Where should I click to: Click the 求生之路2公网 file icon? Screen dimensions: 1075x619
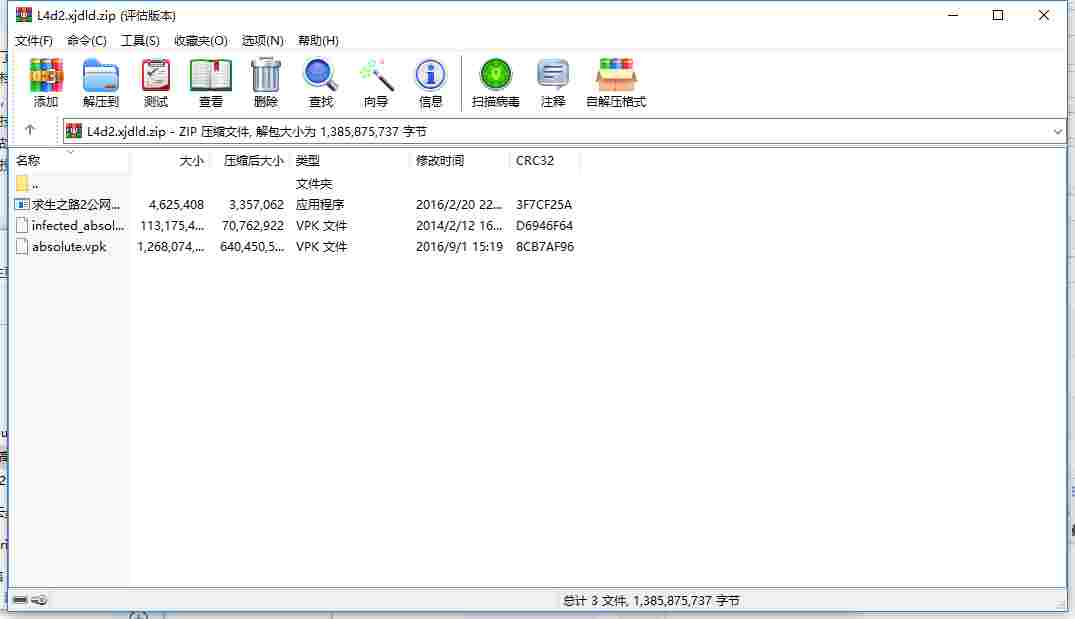[x=22, y=204]
